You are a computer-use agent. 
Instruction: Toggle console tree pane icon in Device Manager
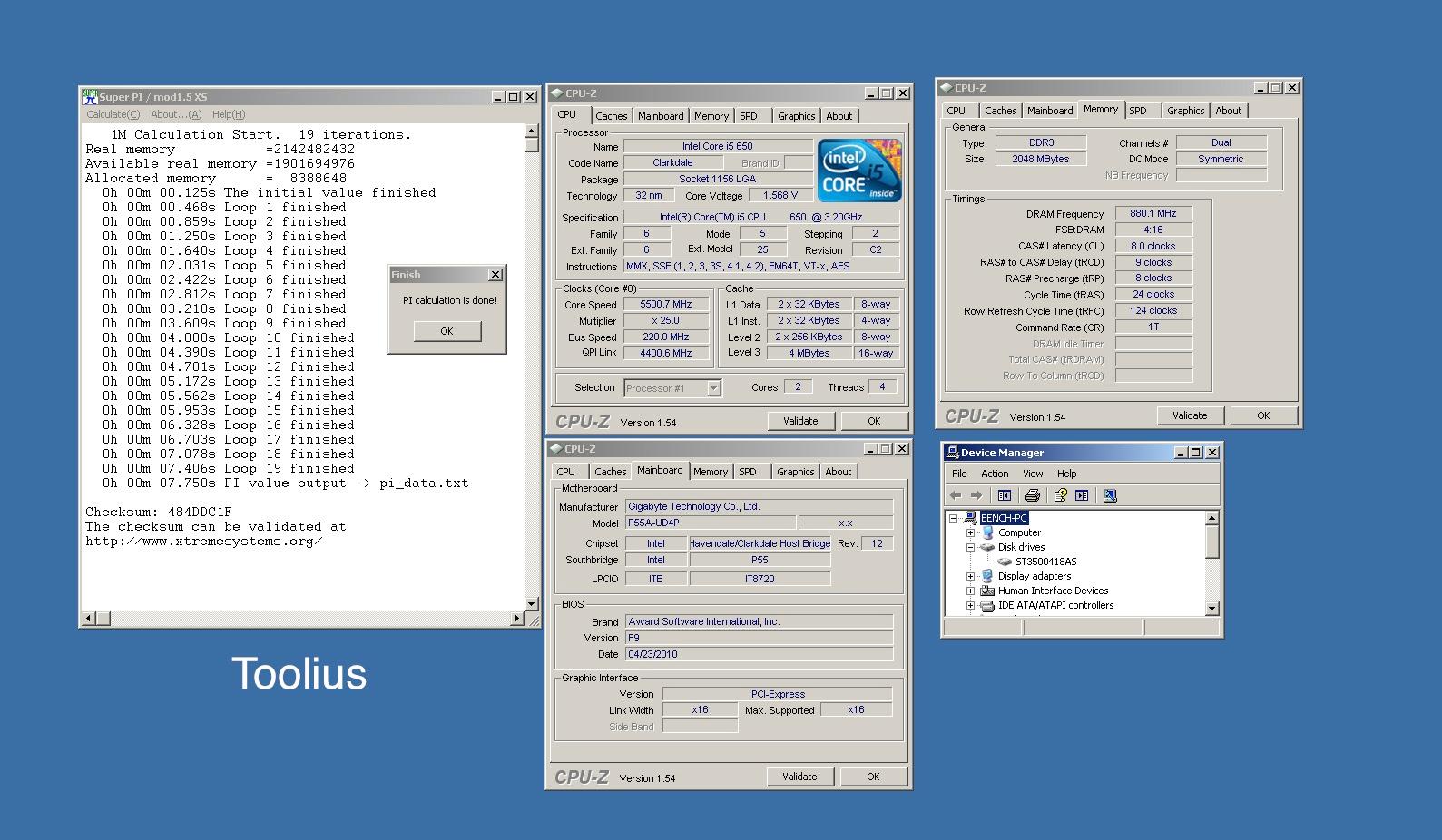point(1004,495)
